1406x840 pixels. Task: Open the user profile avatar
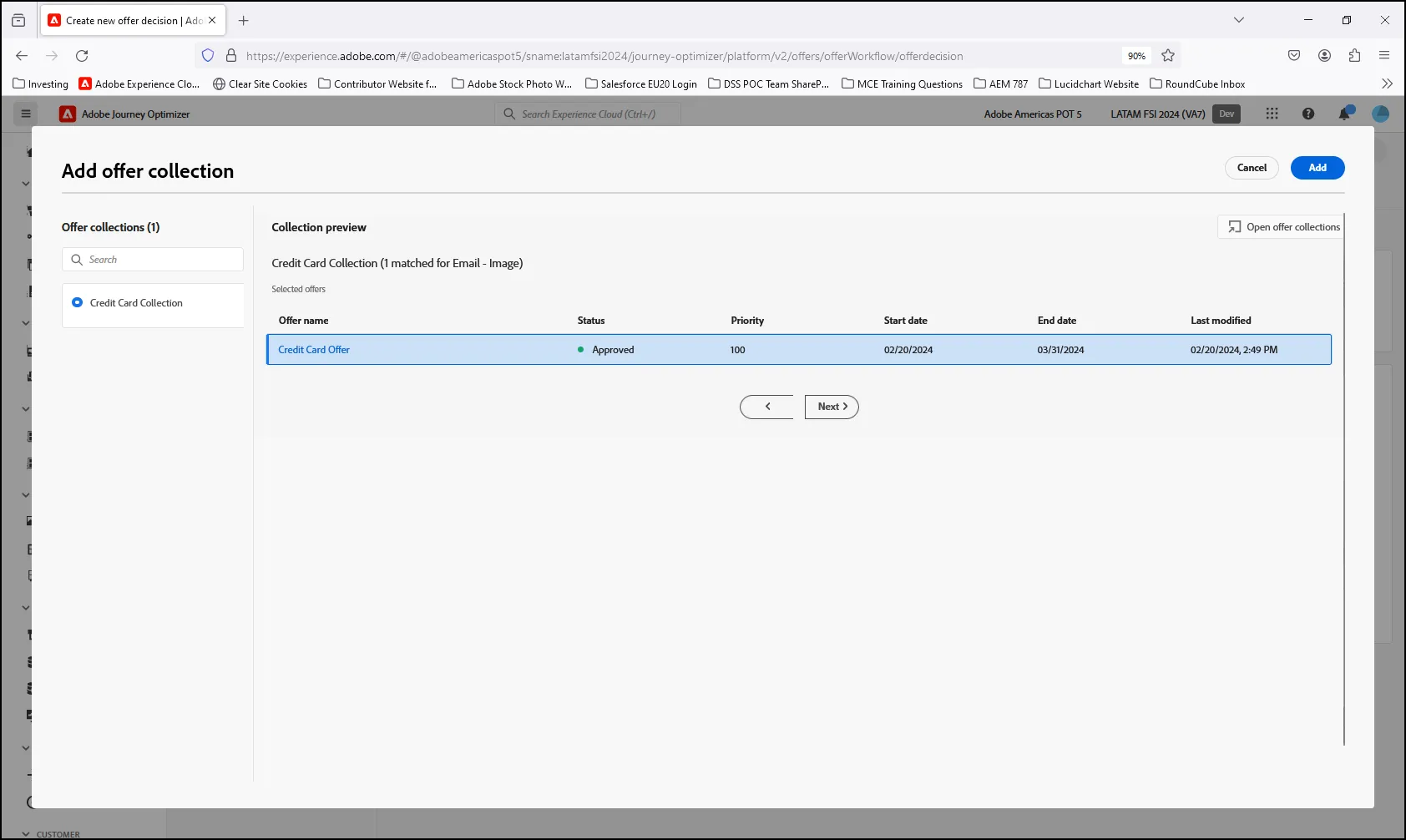pyautogui.click(x=1381, y=114)
